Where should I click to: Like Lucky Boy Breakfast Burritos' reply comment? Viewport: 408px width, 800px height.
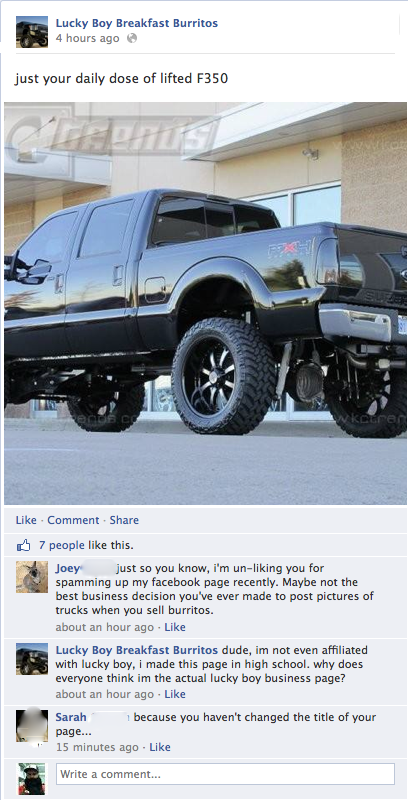[175, 694]
